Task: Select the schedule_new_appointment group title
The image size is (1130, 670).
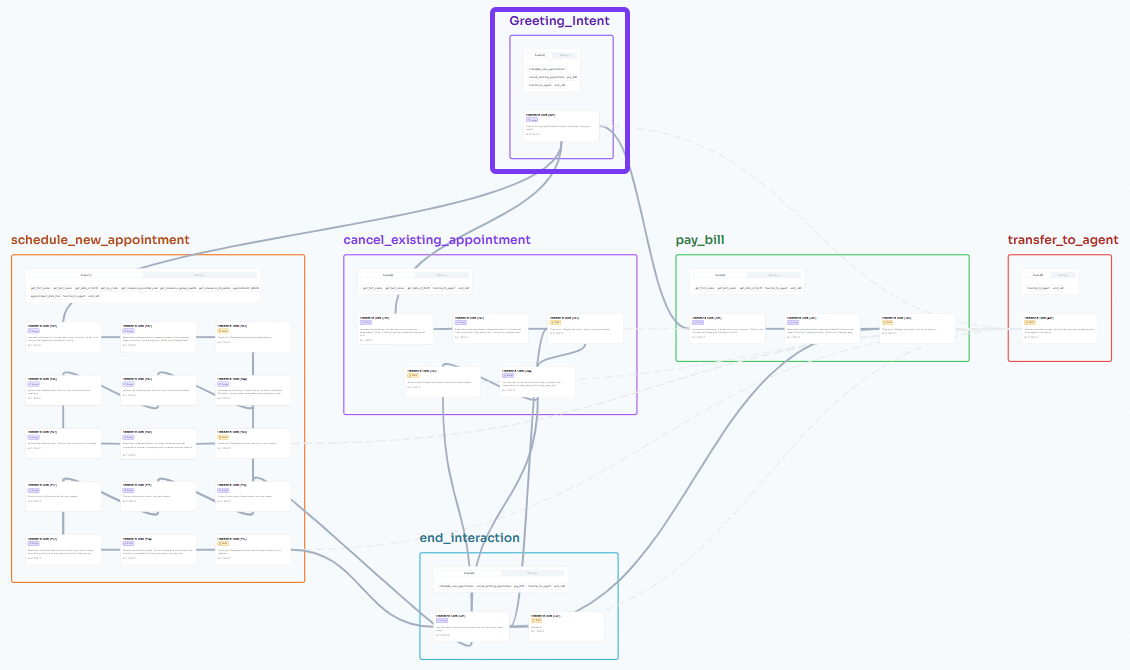Action: click(100, 240)
